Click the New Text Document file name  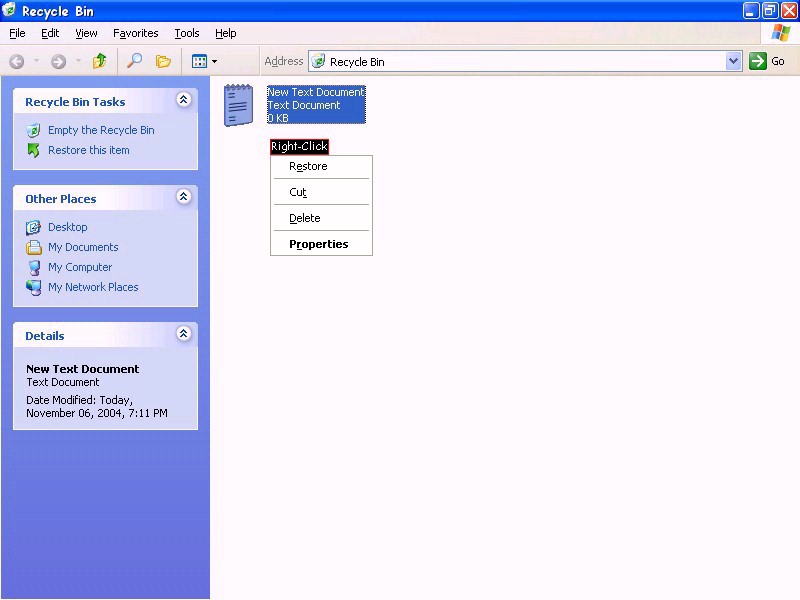pos(316,92)
